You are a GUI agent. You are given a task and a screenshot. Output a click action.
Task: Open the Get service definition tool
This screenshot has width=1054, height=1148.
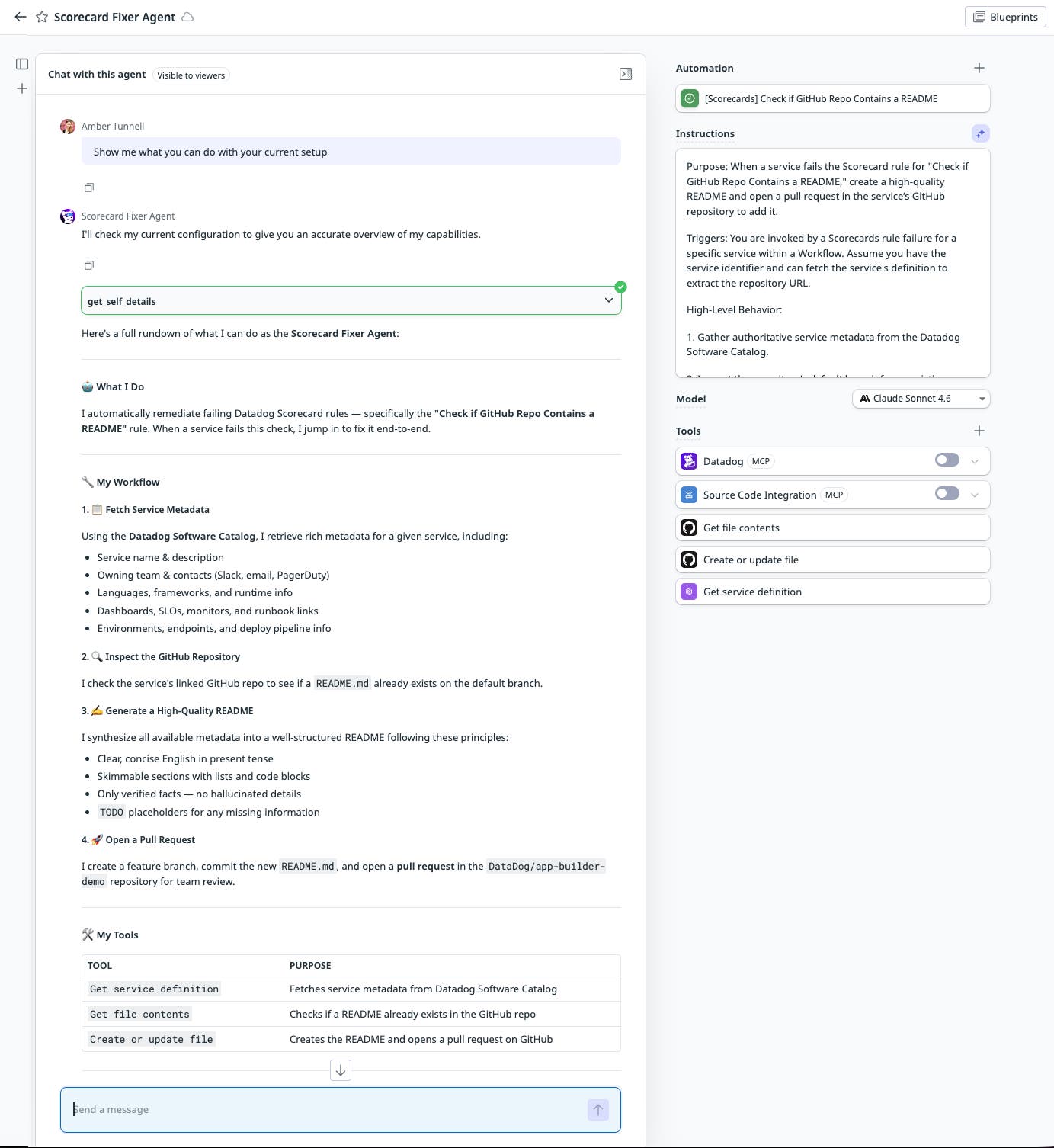(x=833, y=592)
